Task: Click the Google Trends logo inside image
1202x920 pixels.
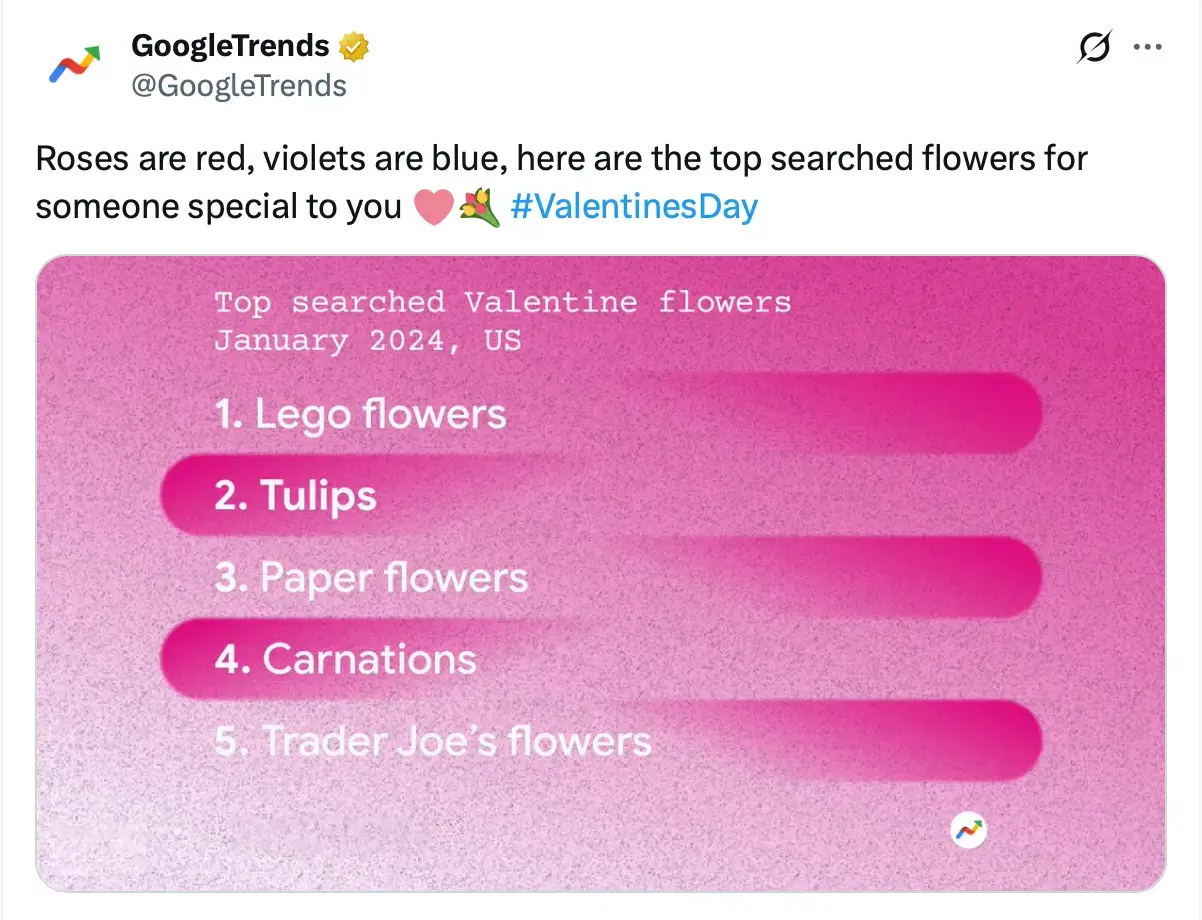Action: tap(968, 829)
